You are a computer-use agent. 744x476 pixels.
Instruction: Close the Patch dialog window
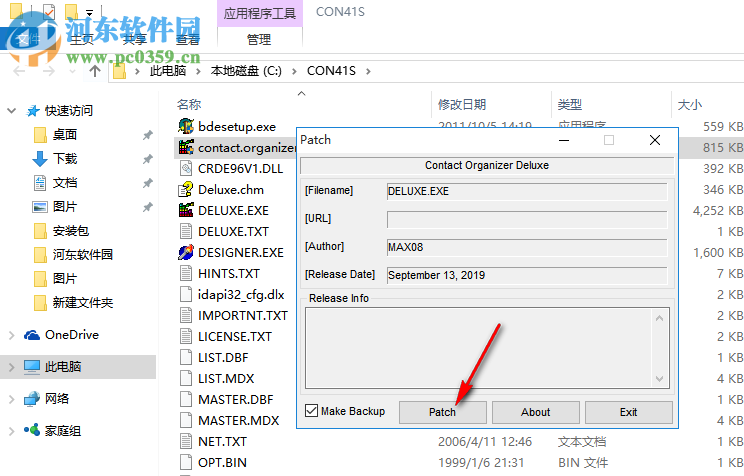pyautogui.click(x=655, y=140)
